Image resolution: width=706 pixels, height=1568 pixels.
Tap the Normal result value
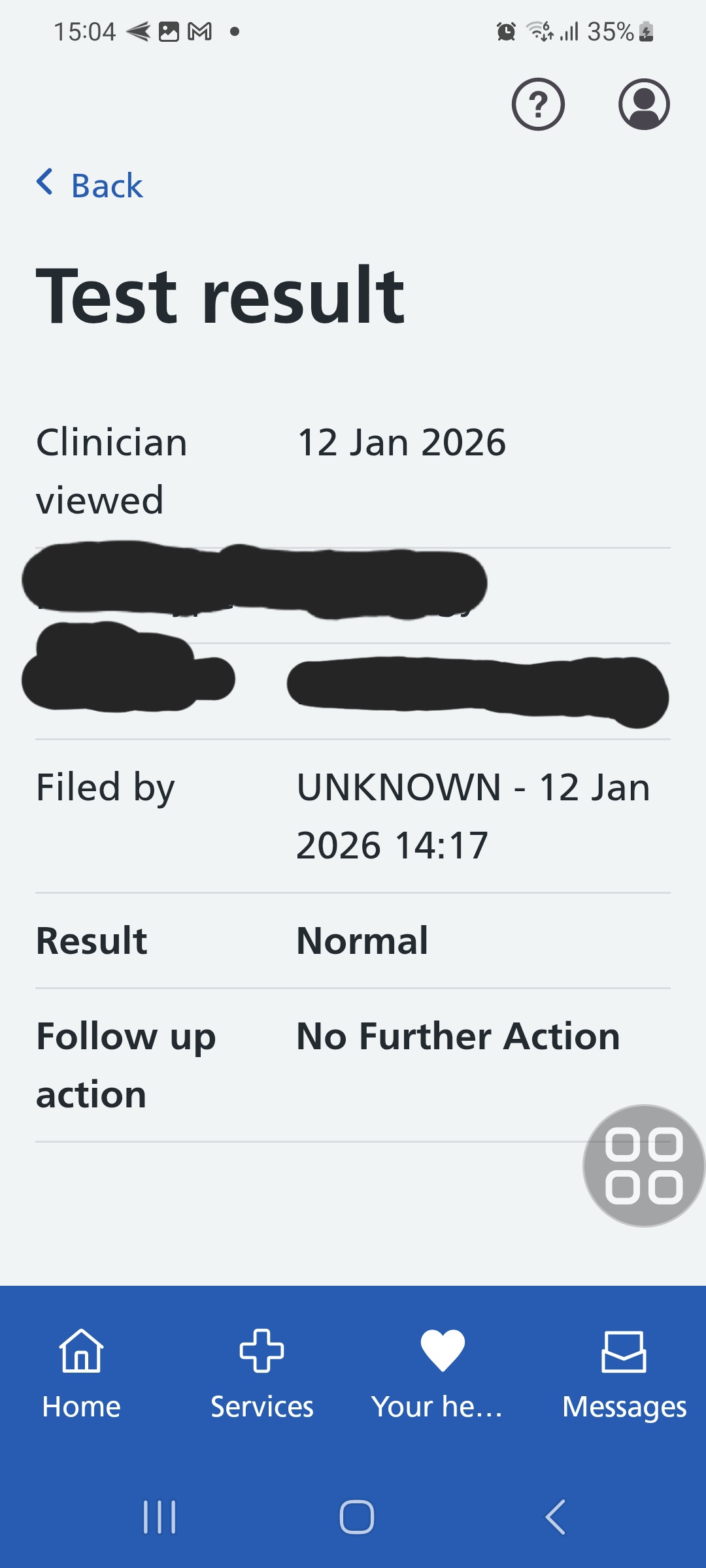point(362,941)
